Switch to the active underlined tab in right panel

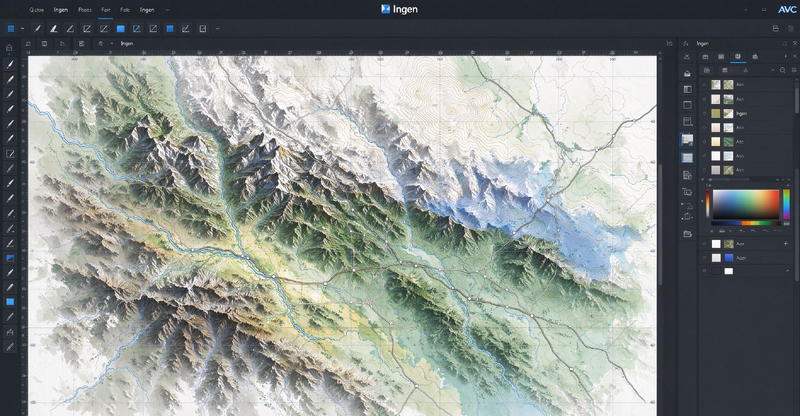coord(738,57)
